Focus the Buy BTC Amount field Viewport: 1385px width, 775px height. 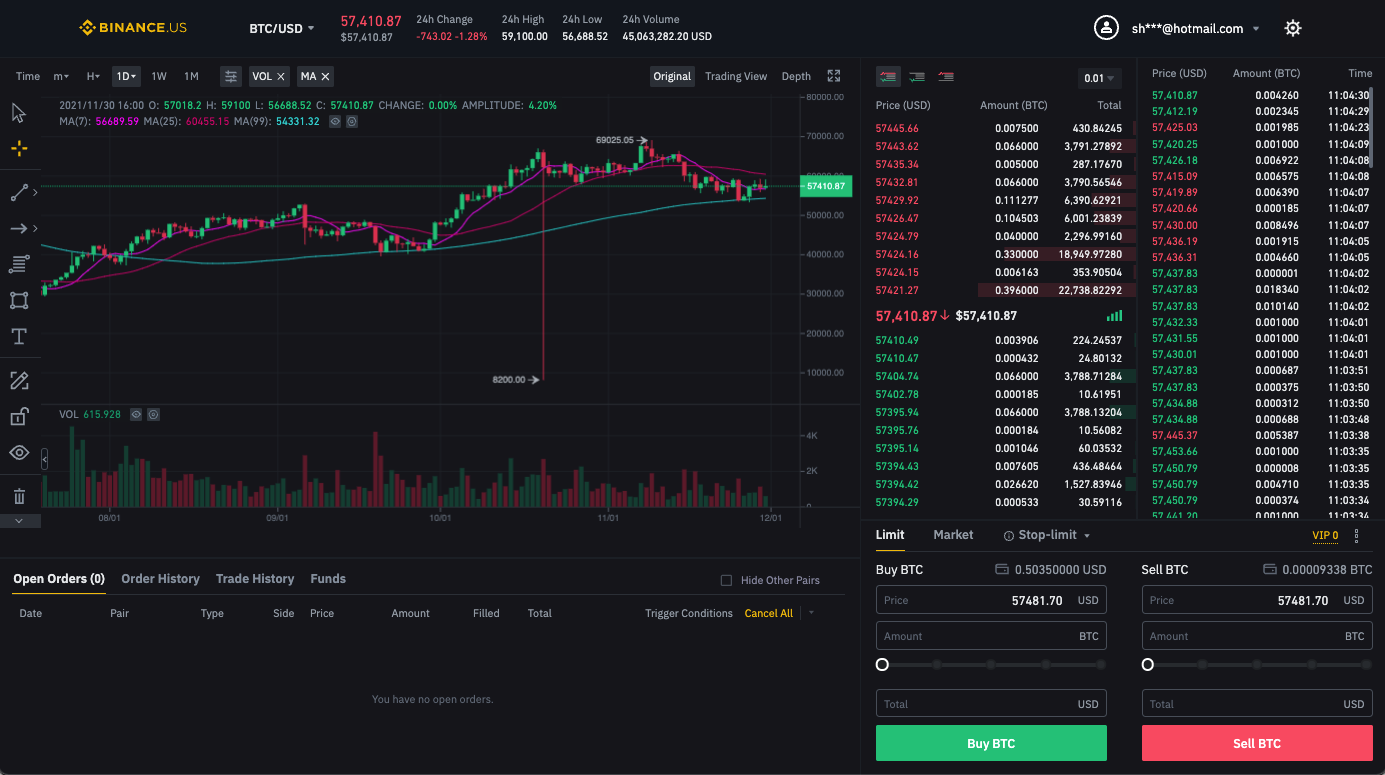click(x=991, y=636)
